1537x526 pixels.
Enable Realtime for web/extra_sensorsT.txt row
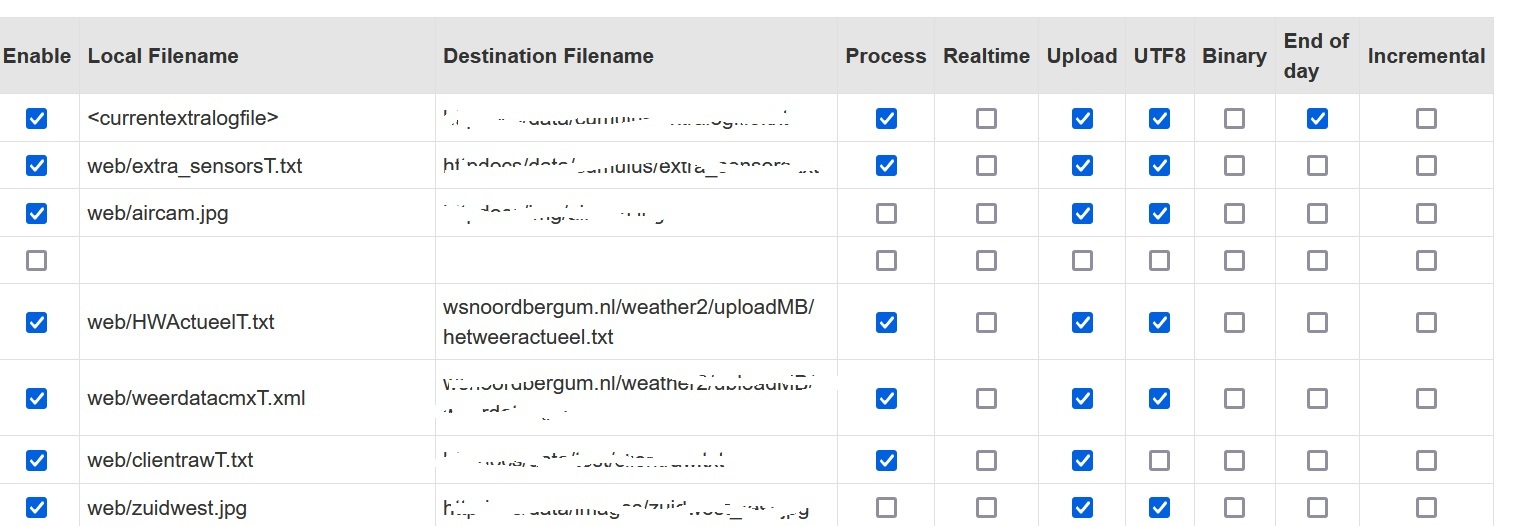point(986,166)
